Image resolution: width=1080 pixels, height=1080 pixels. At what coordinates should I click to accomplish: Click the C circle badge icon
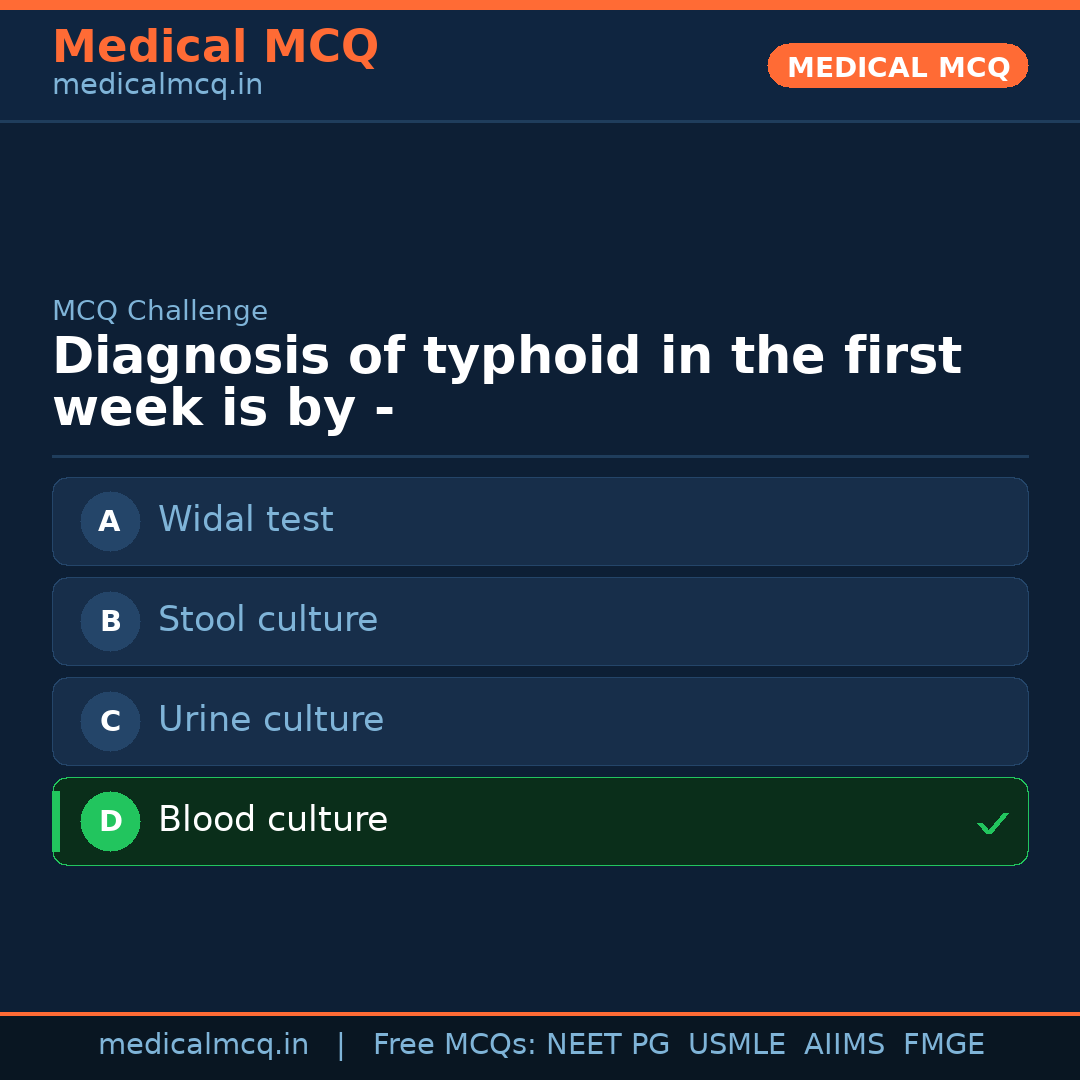(110, 721)
